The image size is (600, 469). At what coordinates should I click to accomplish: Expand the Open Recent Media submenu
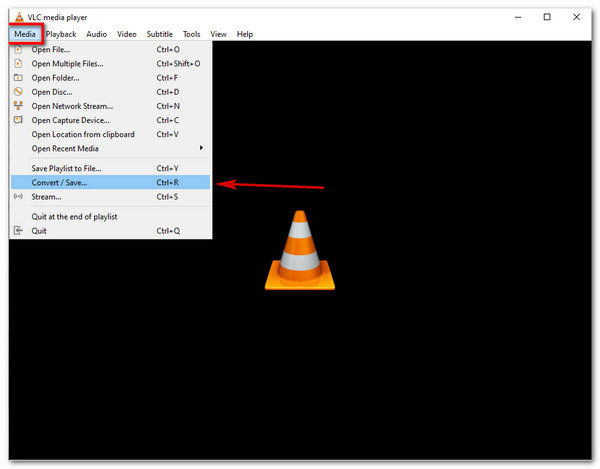111,148
